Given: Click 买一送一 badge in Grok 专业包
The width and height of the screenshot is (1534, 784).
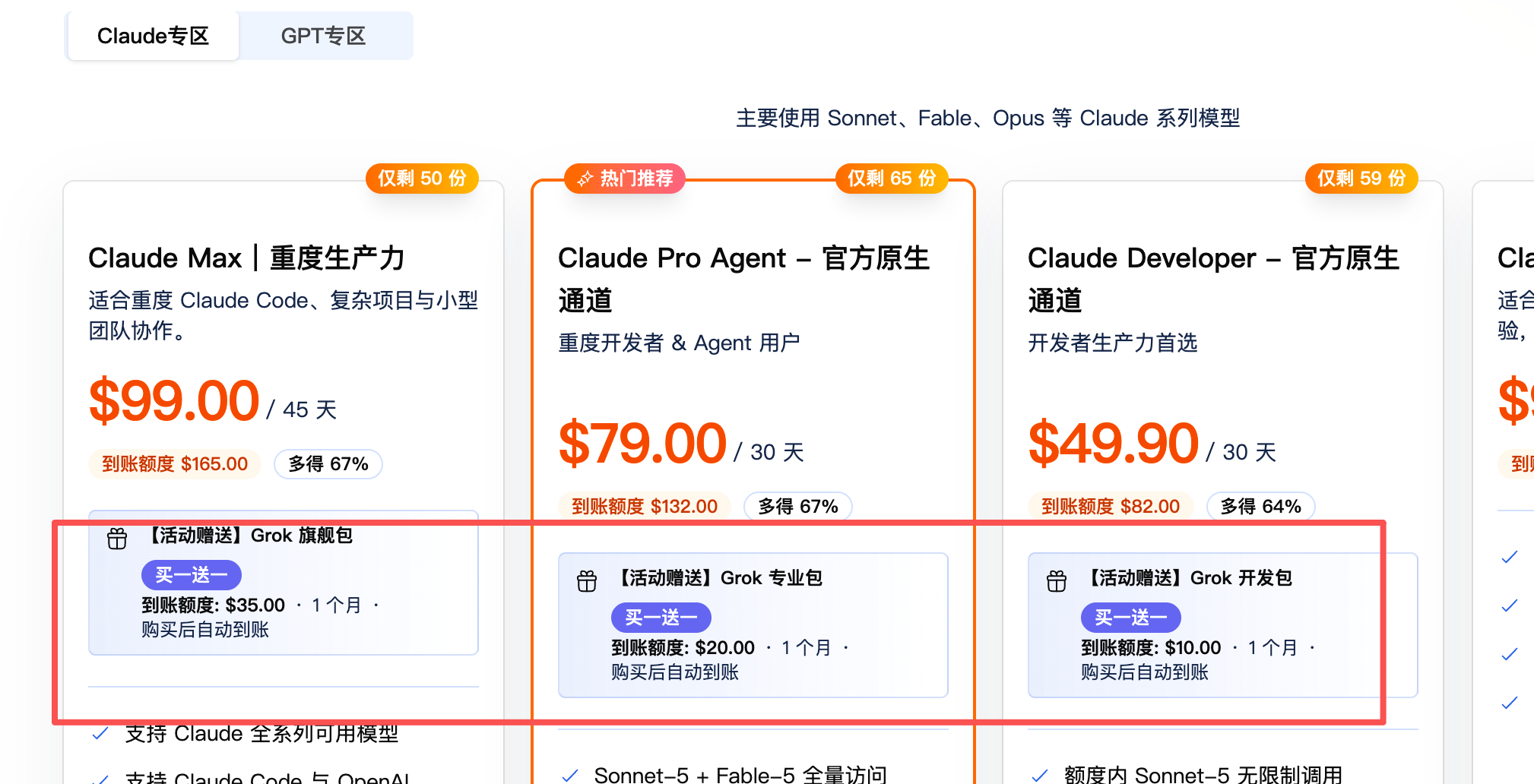Looking at the screenshot, I should pyautogui.click(x=661, y=618).
